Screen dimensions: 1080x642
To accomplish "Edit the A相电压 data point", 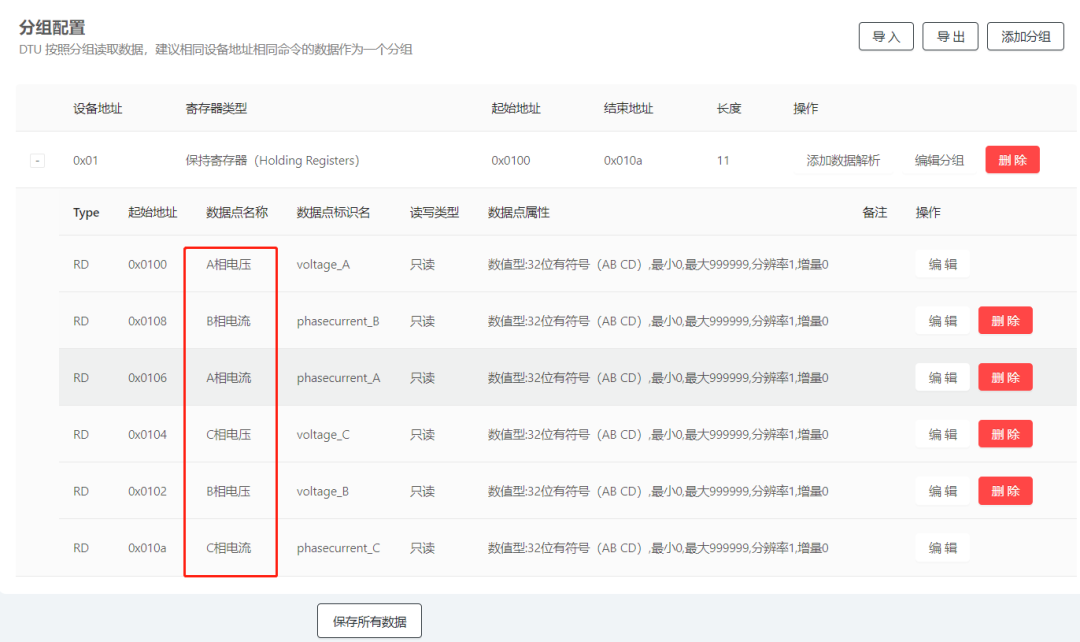I will (941, 263).
